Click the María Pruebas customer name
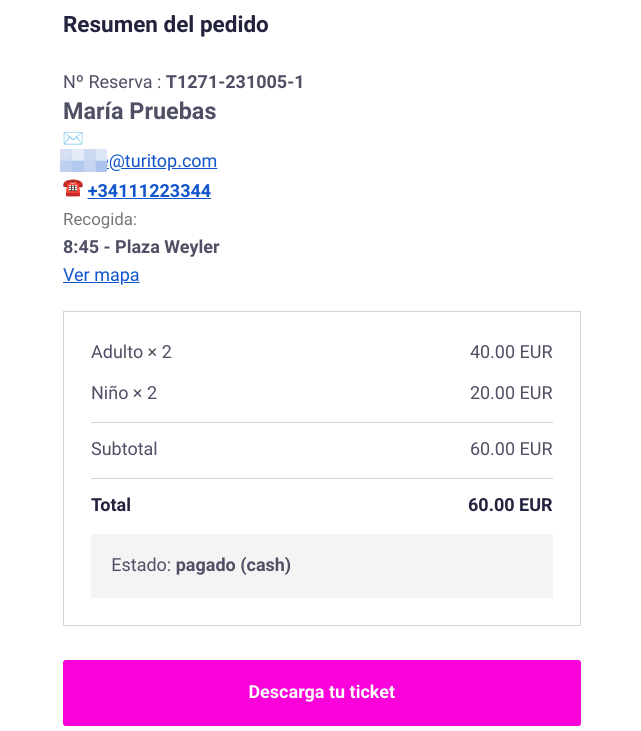This screenshot has width=641, height=731. pos(140,111)
